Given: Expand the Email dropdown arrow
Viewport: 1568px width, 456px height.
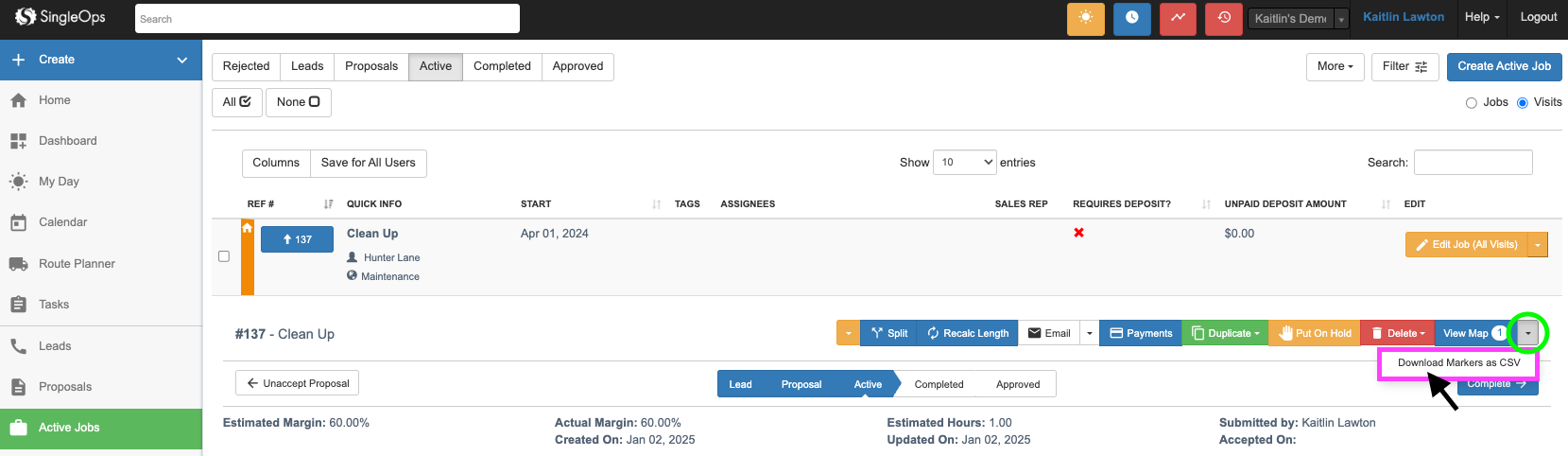Looking at the screenshot, I should [1090, 333].
